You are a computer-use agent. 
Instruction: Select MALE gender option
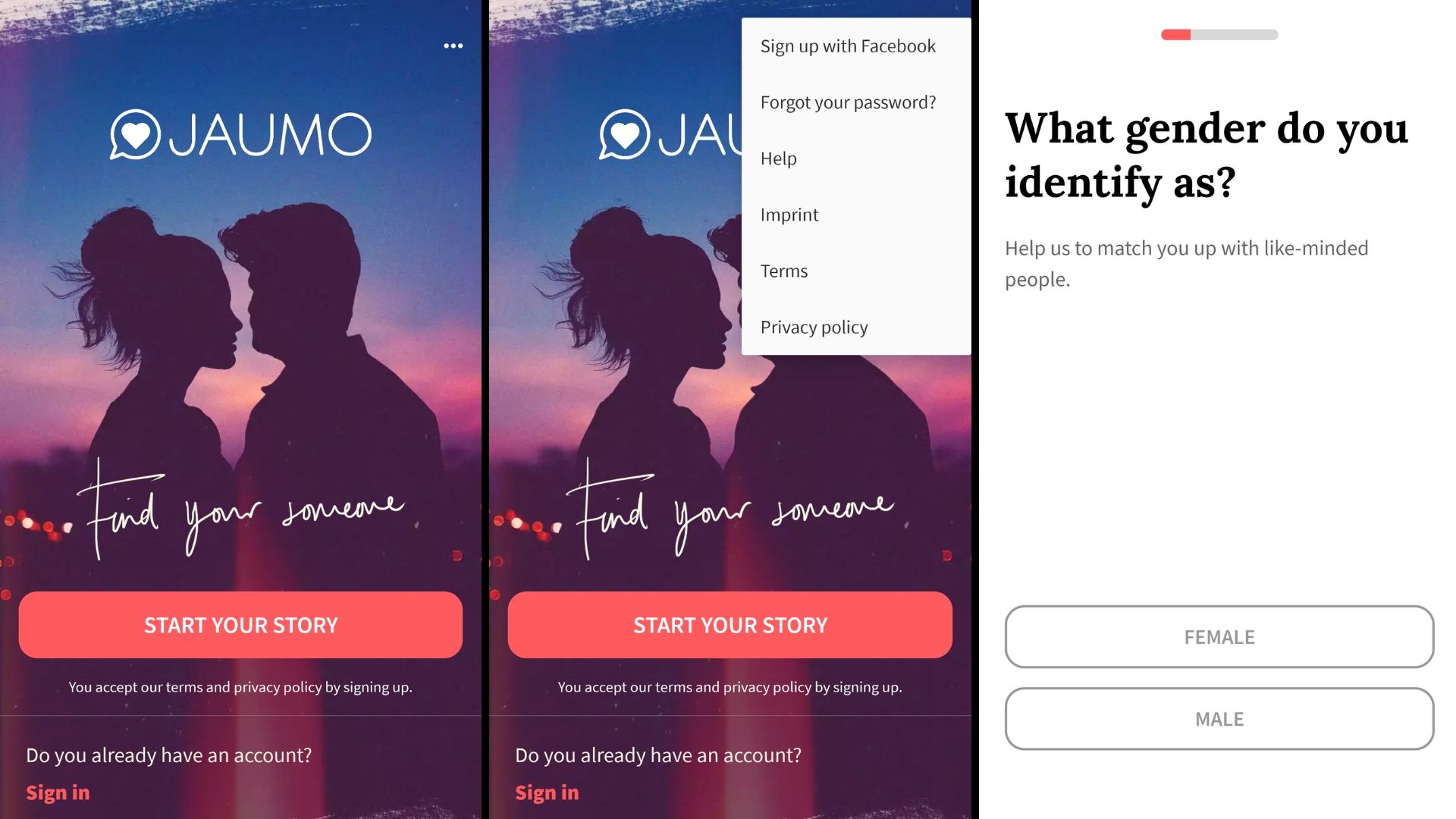pos(1219,718)
